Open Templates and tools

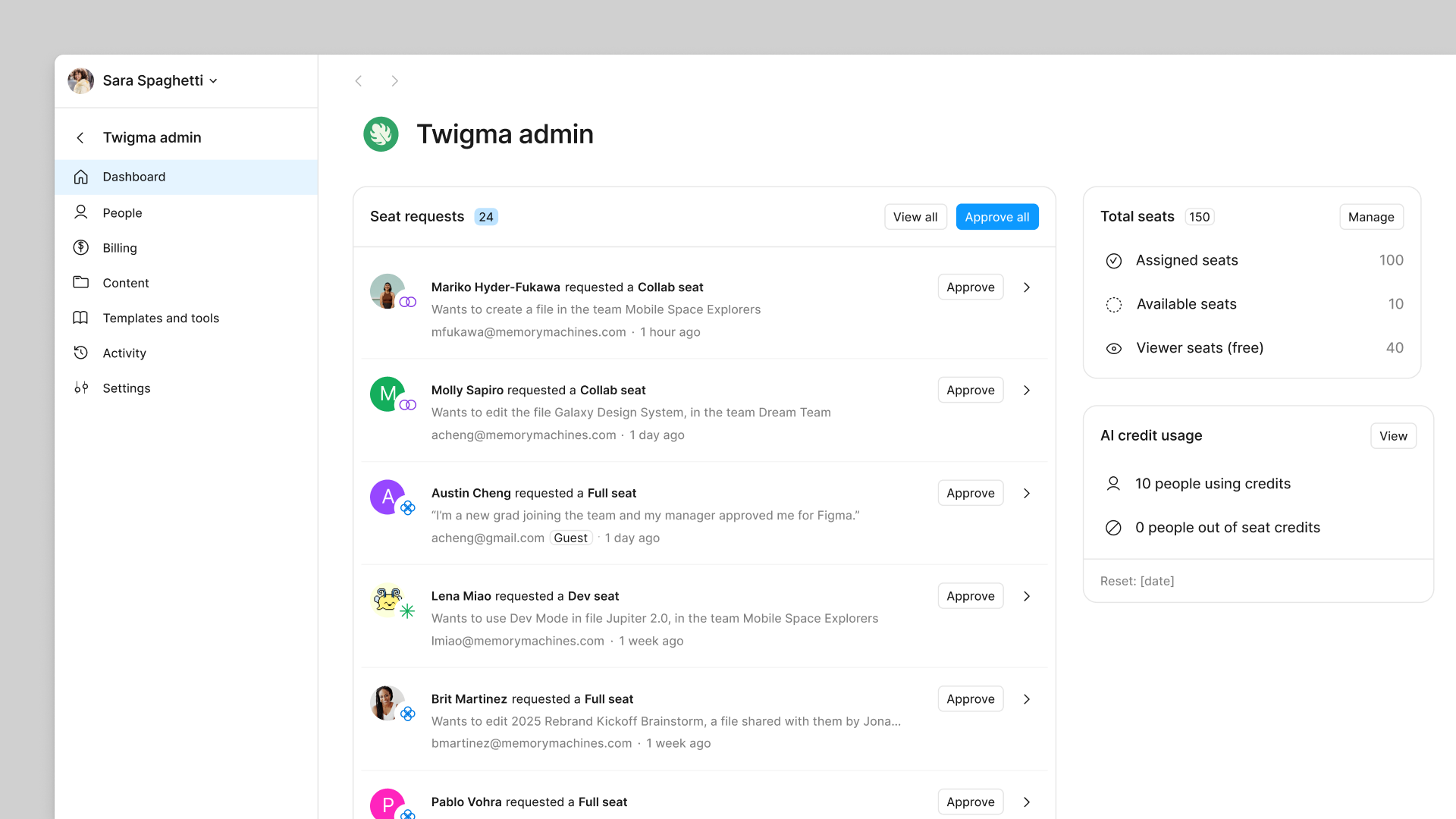tap(186, 318)
